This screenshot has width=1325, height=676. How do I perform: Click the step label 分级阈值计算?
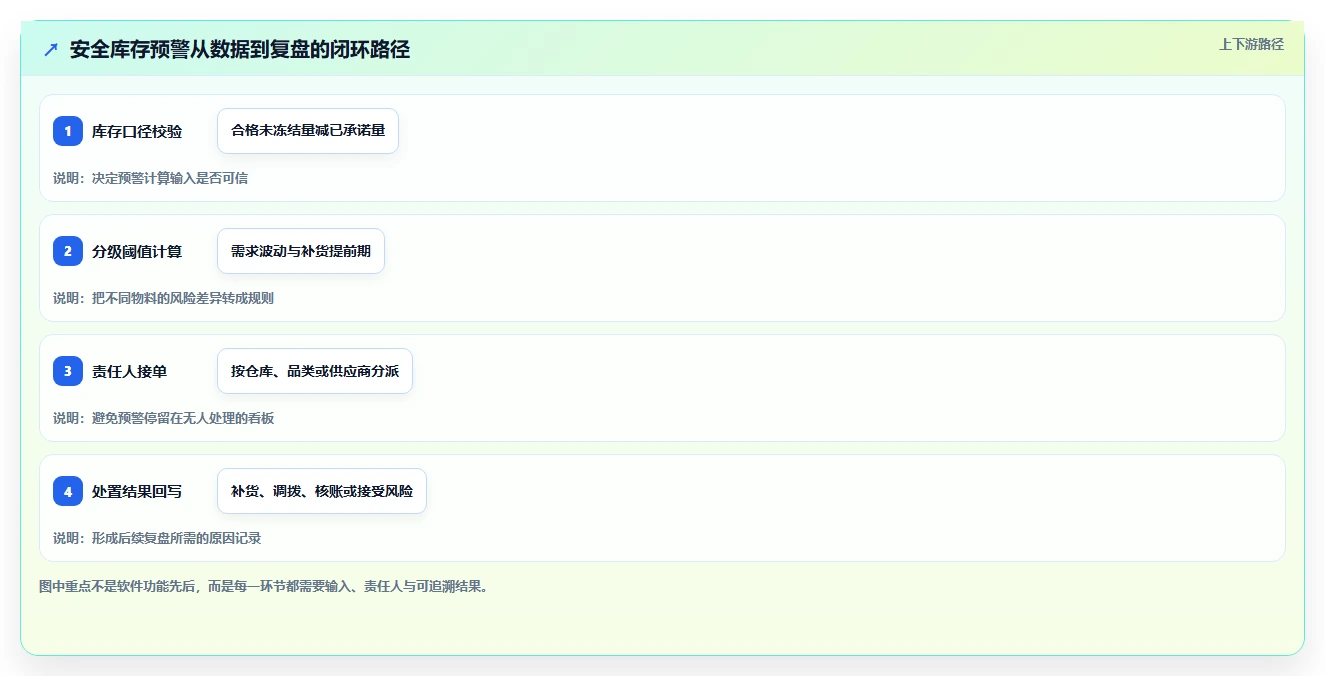137,251
